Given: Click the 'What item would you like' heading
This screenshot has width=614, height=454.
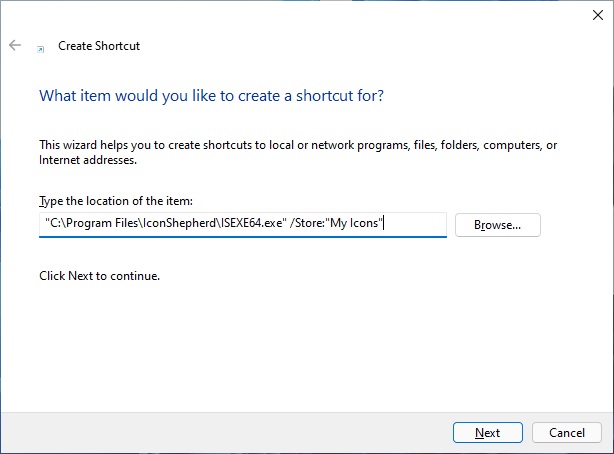Looking at the screenshot, I should coord(211,96).
